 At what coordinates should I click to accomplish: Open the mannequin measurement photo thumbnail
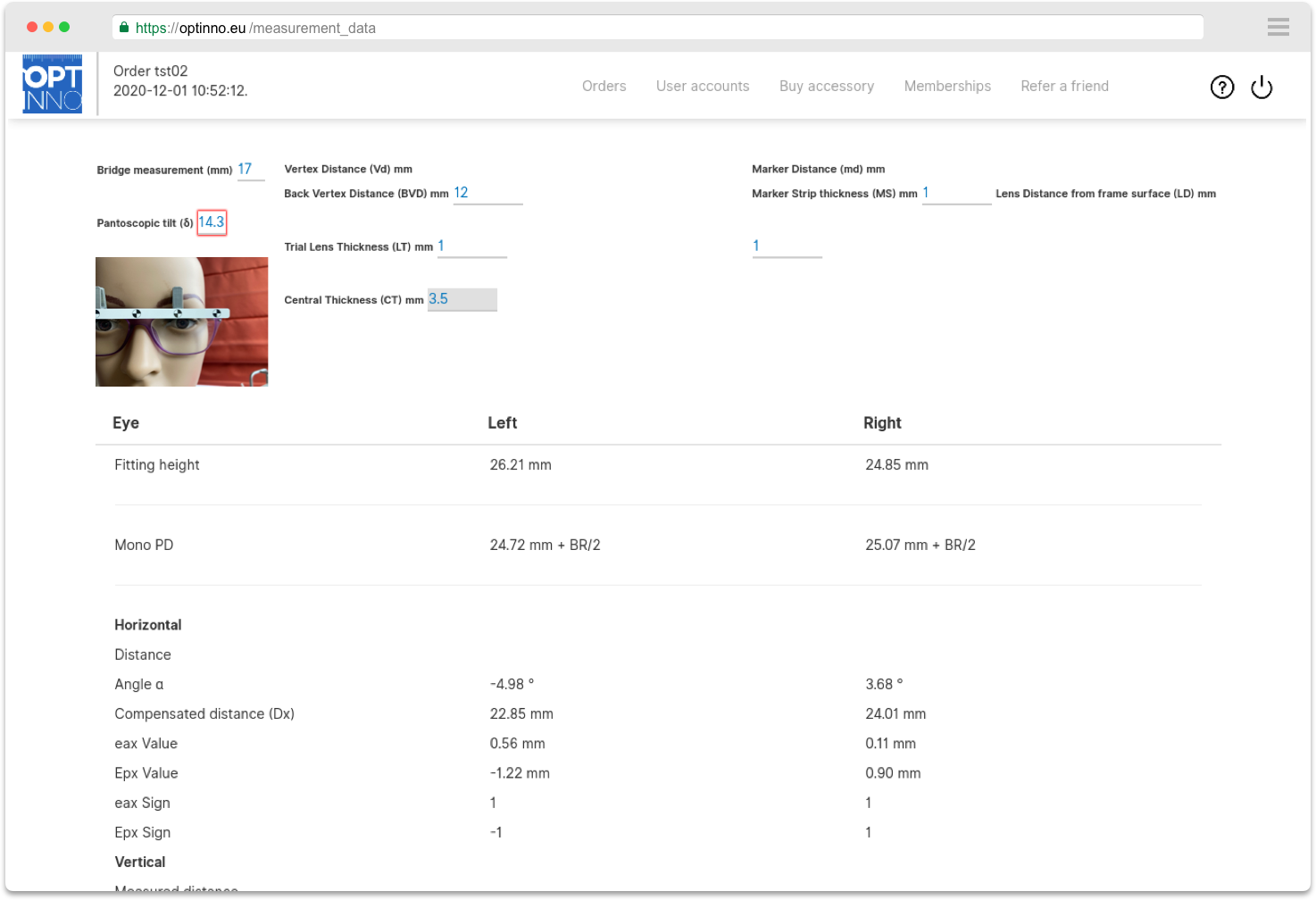point(181,321)
